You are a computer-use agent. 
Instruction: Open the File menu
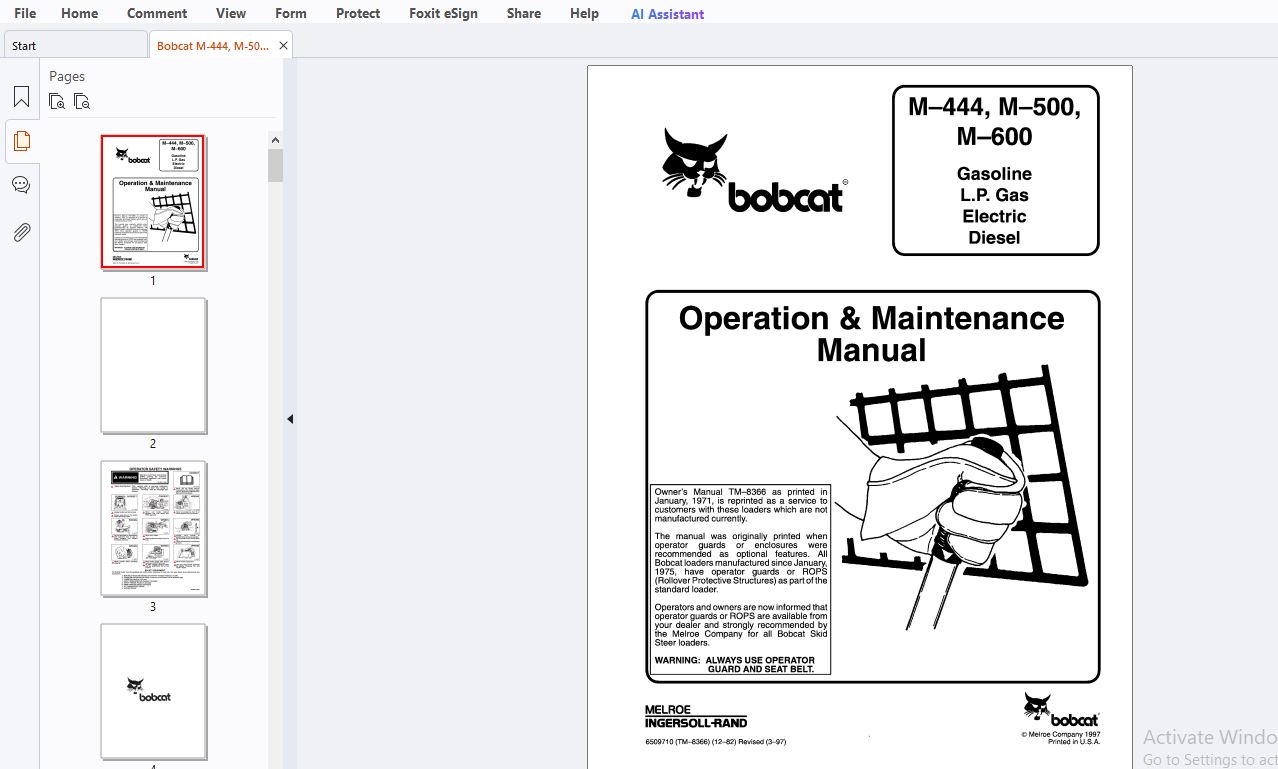click(25, 13)
